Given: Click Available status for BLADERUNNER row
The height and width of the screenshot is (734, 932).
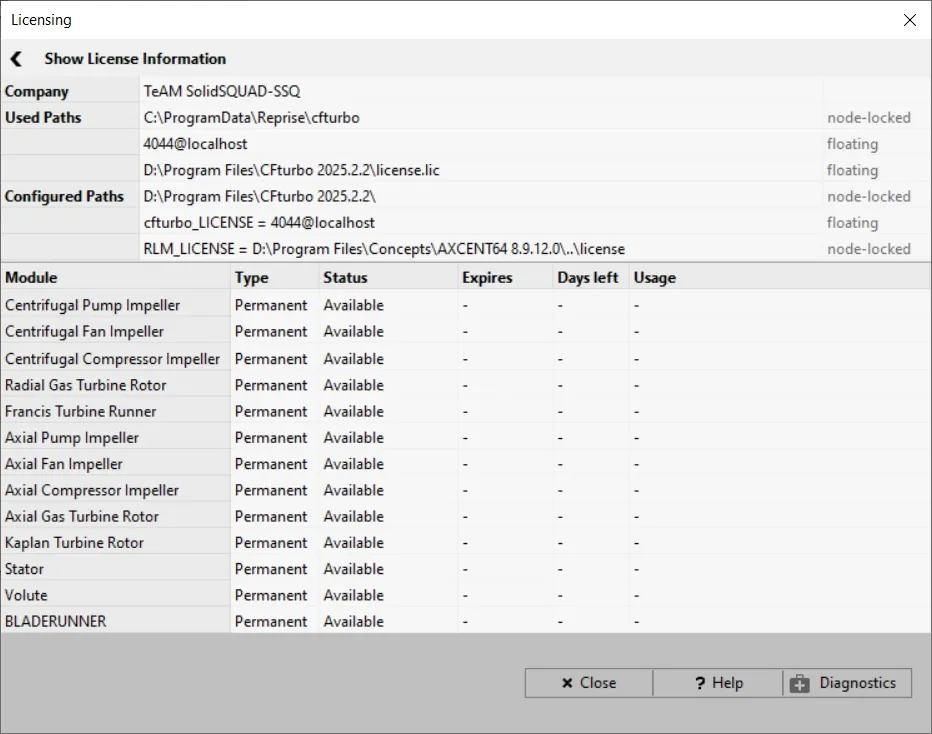Looking at the screenshot, I should (x=354, y=621).
